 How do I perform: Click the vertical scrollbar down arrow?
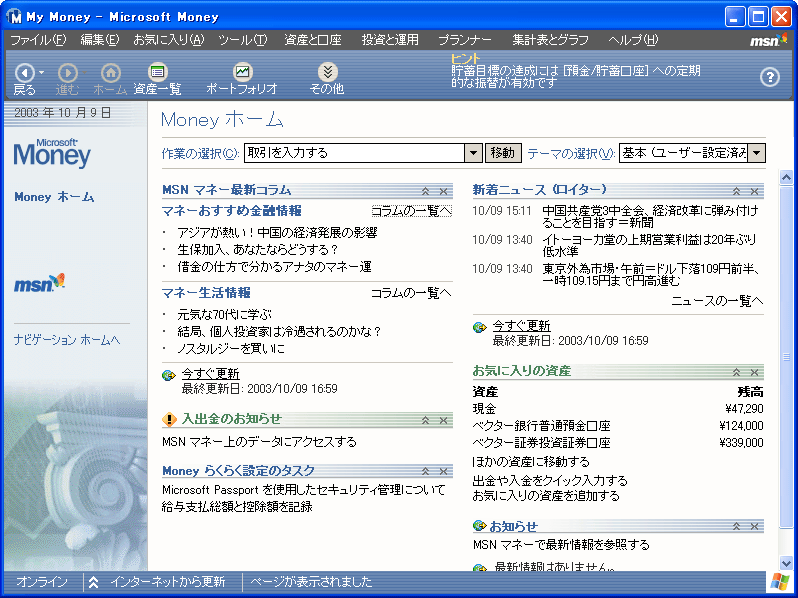pos(786,563)
